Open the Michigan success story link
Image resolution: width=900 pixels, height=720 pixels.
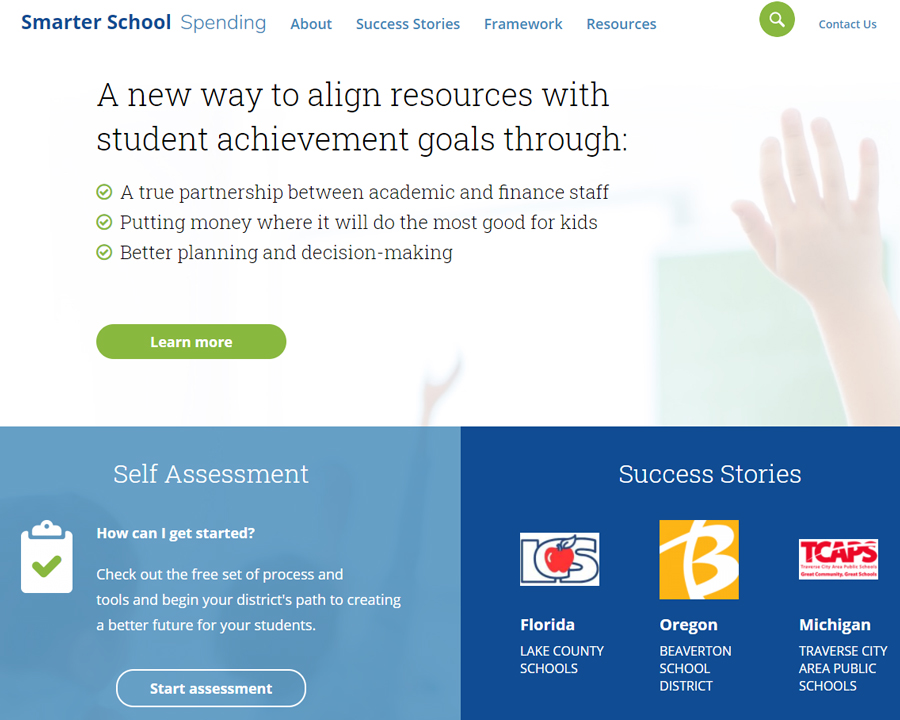[834, 625]
